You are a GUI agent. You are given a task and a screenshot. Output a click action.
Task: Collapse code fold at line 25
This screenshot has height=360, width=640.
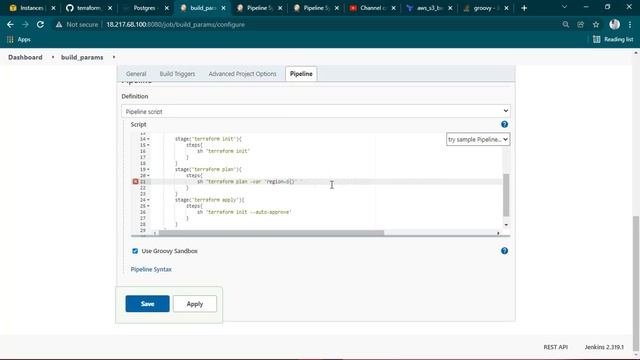click(148, 206)
